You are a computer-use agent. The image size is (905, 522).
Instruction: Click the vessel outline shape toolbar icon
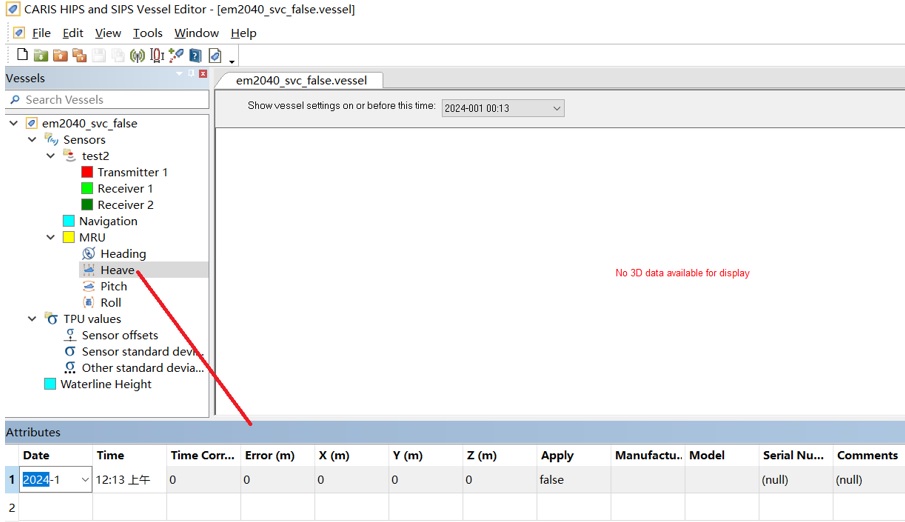coord(157,55)
